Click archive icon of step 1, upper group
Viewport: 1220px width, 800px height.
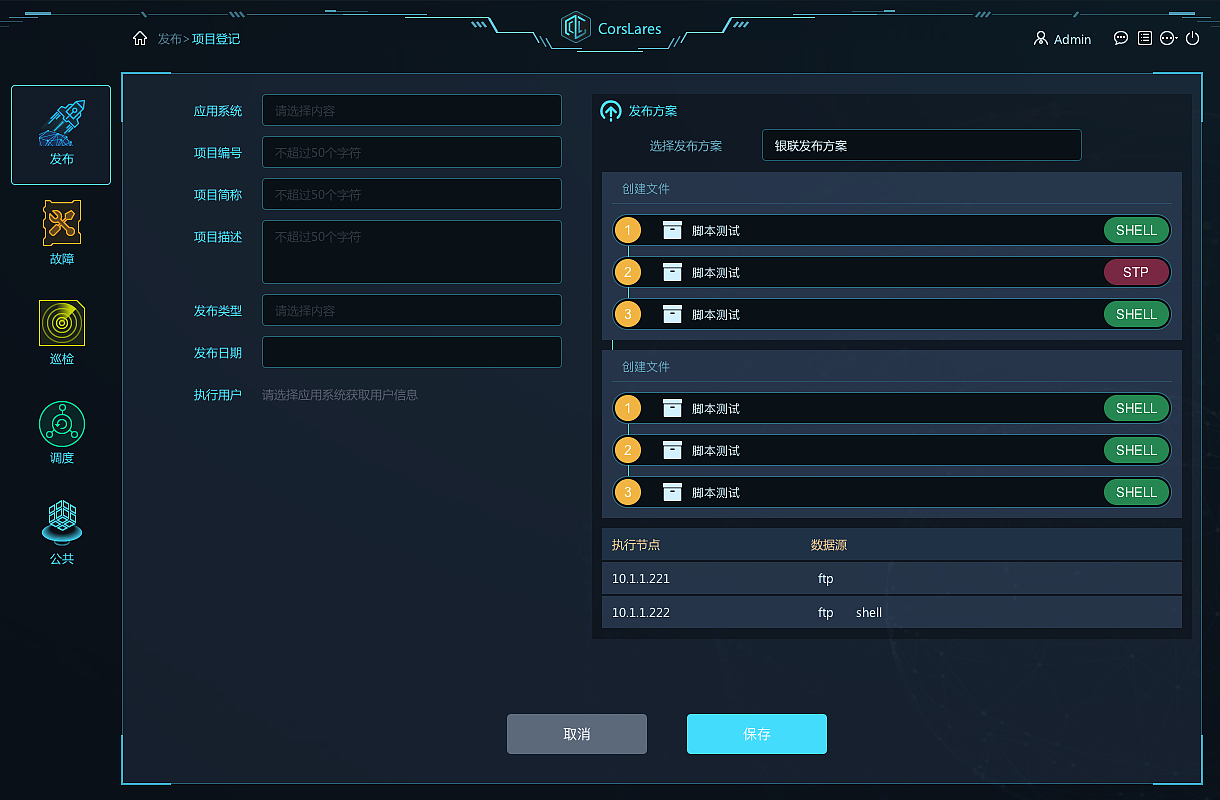coord(672,230)
